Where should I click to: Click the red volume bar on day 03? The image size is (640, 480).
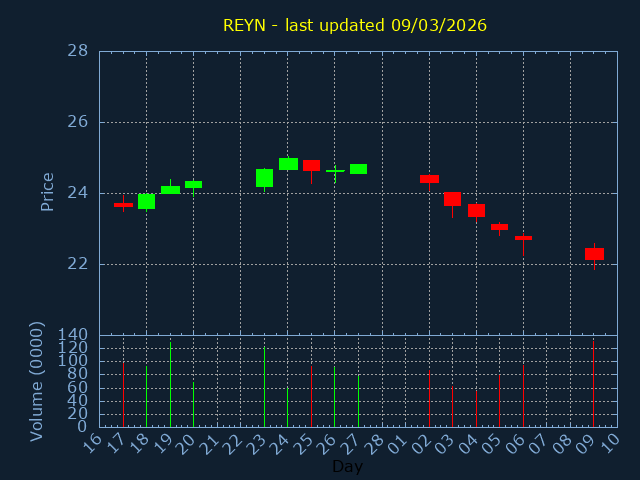tap(452, 406)
